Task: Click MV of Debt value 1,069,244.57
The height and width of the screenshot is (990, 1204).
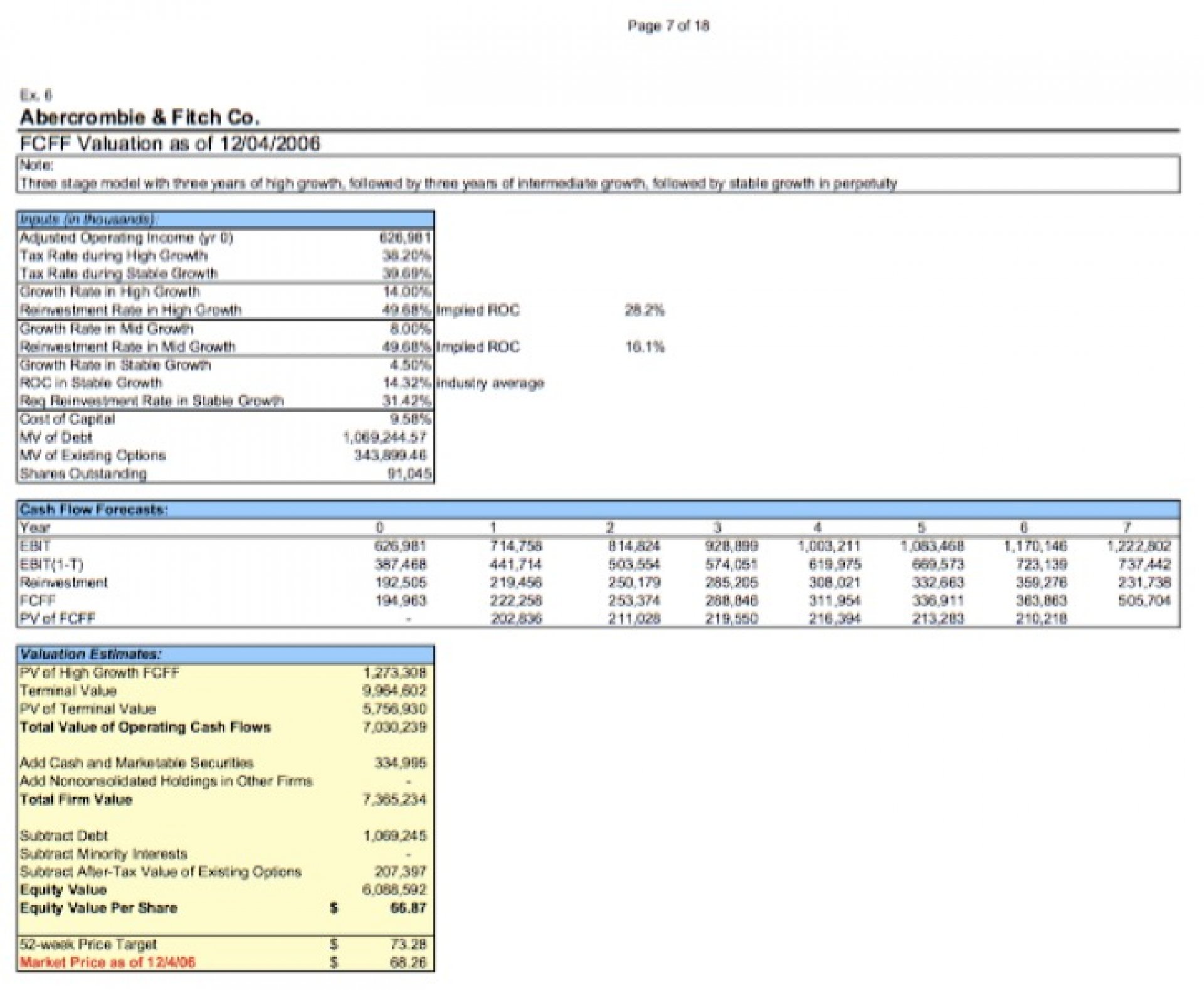Action: (x=384, y=437)
